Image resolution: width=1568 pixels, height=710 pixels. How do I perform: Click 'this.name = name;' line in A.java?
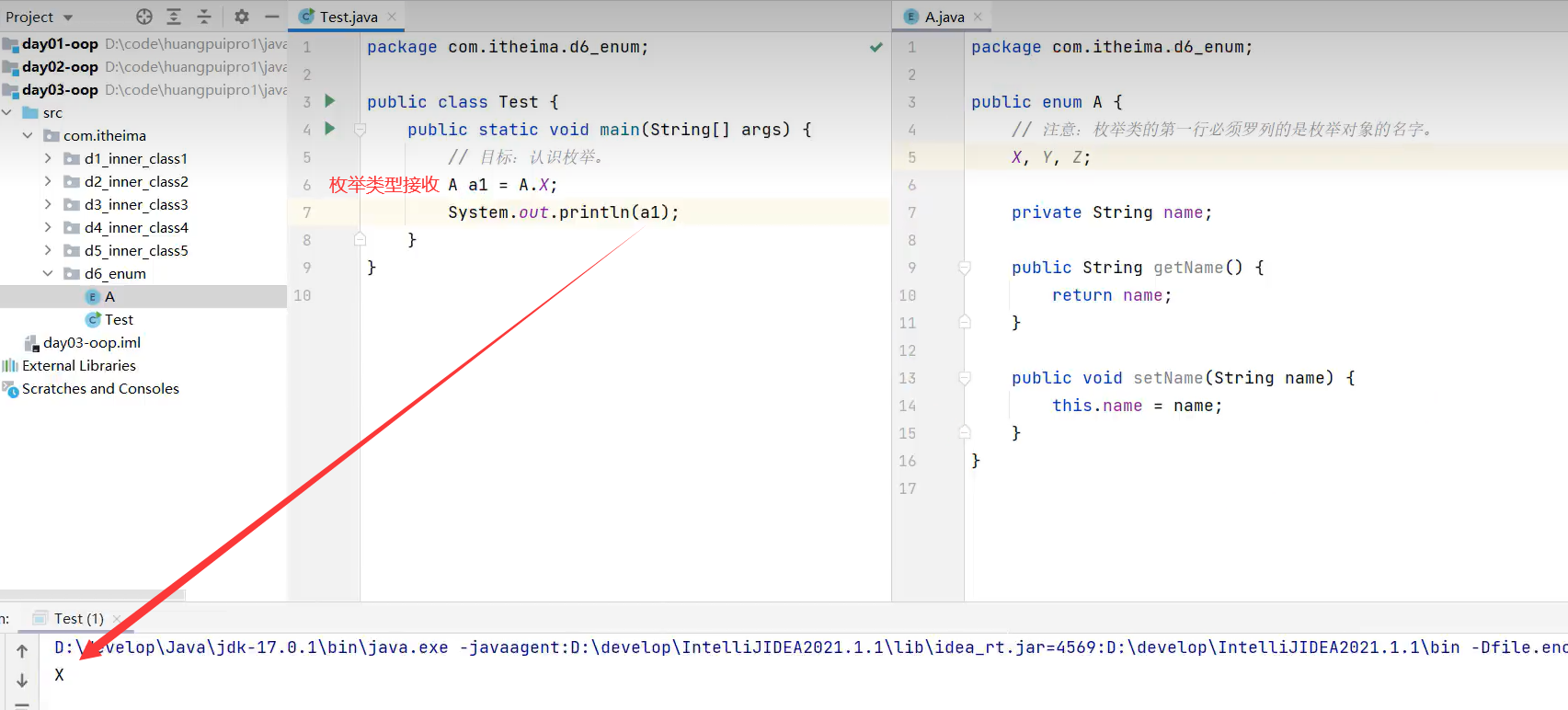coord(1138,406)
